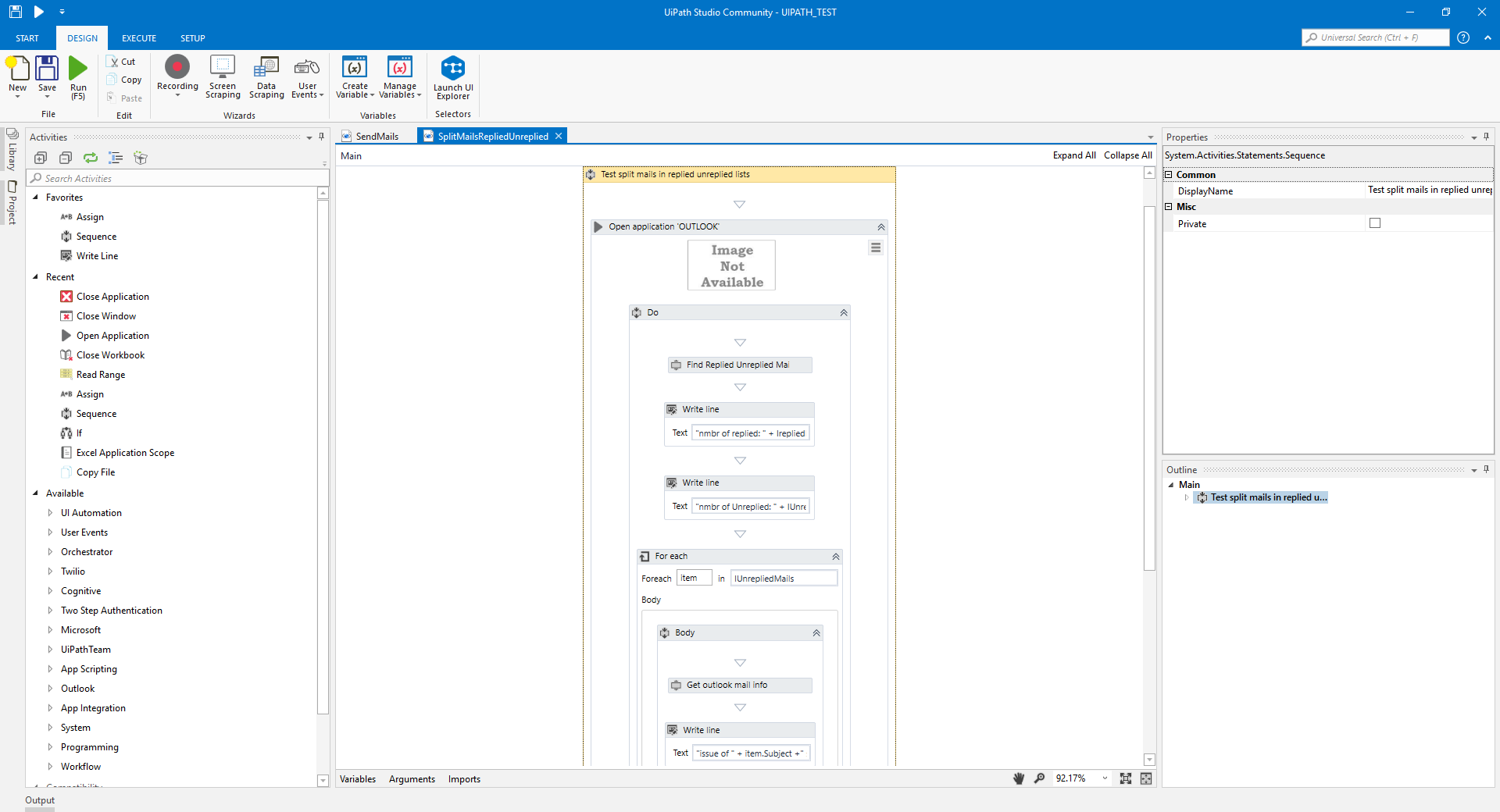Viewport: 1500px width, 812px height.
Task: Click the Activities list vertical scrollbar
Action: coord(323,457)
